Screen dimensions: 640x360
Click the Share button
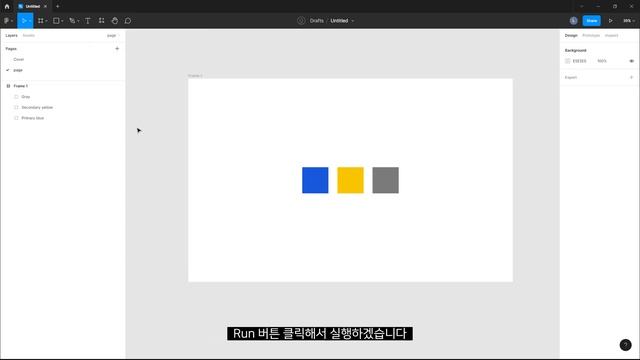[x=591, y=20]
